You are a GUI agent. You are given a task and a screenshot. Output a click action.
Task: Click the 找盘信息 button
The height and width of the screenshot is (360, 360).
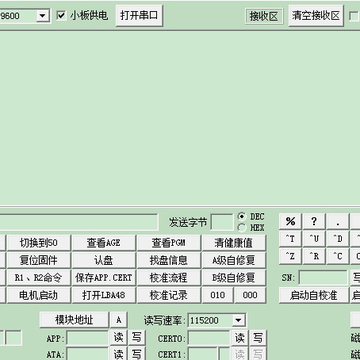pos(169,260)
